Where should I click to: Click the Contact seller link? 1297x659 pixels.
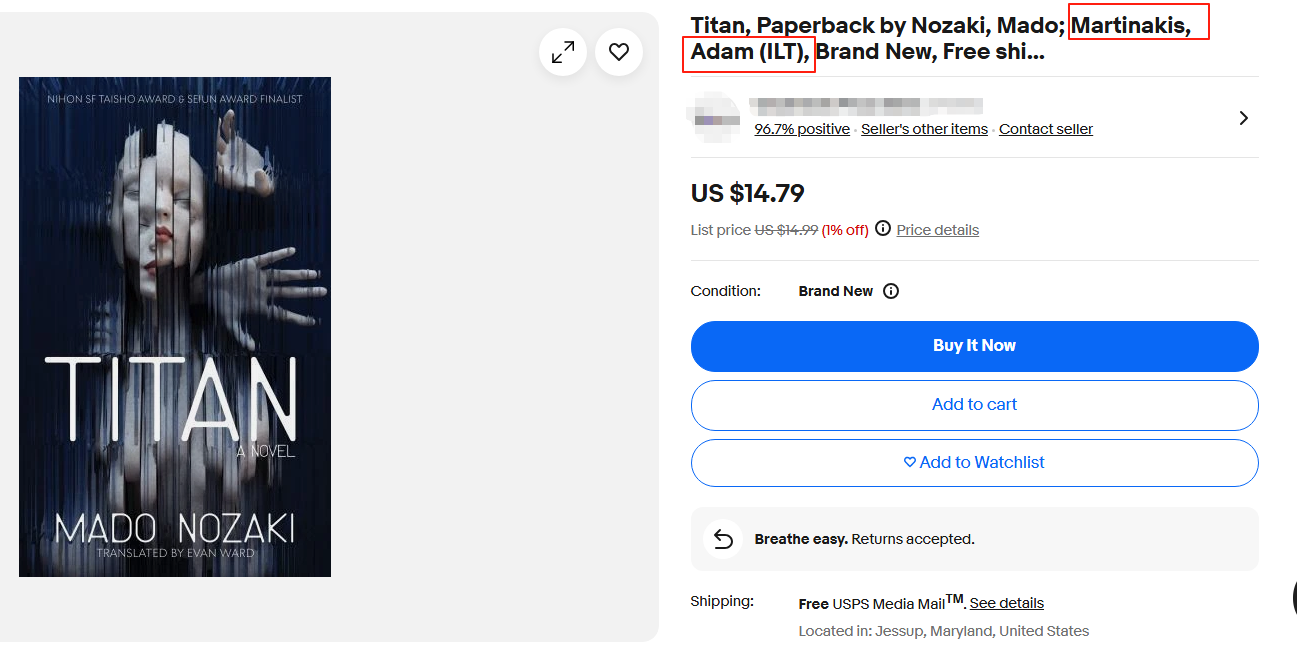[x=1045, y=129]
